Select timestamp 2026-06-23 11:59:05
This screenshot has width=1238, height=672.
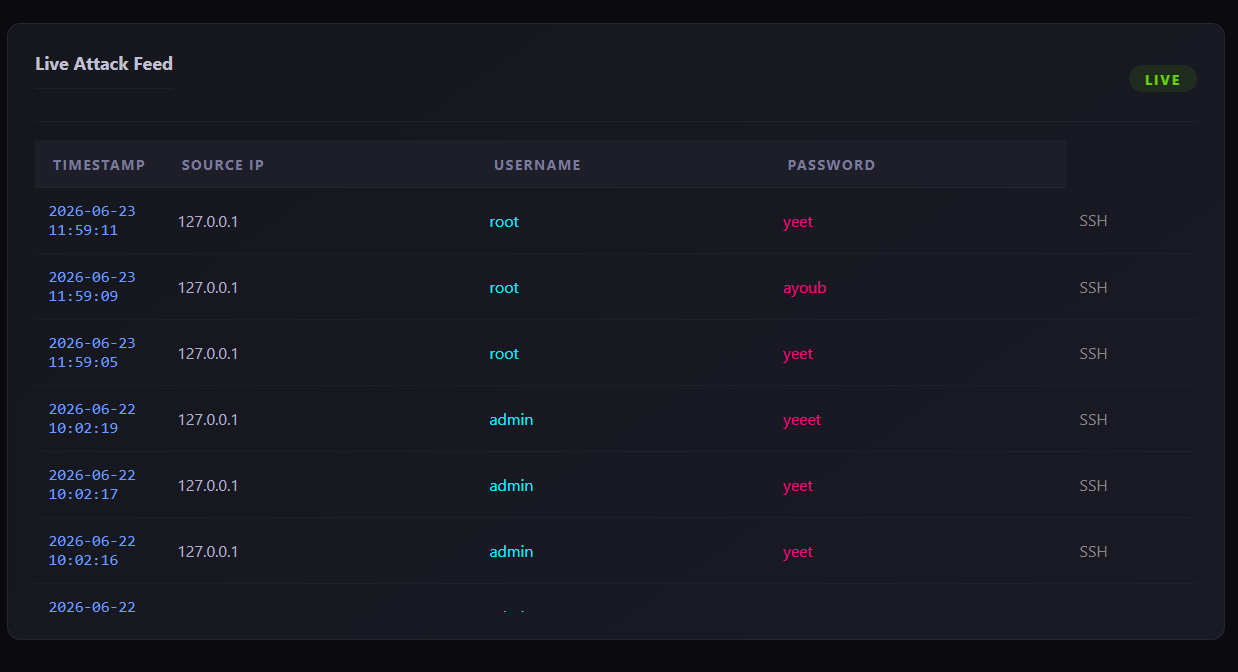point(92,353)
